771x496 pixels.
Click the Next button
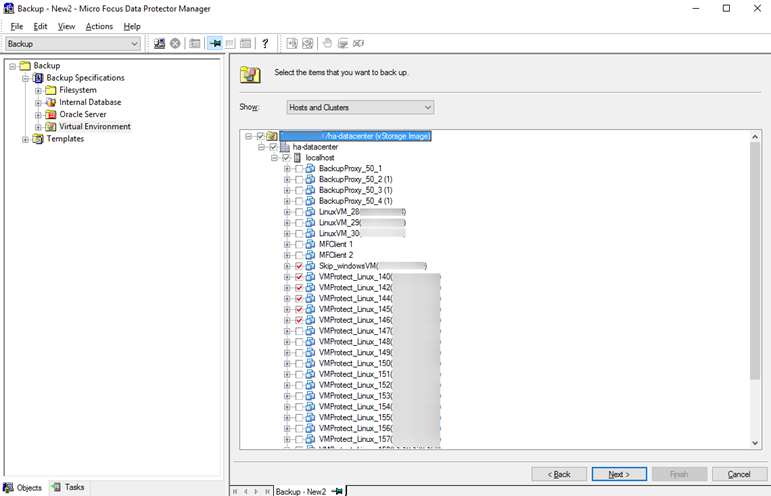(x=619, y=474)
